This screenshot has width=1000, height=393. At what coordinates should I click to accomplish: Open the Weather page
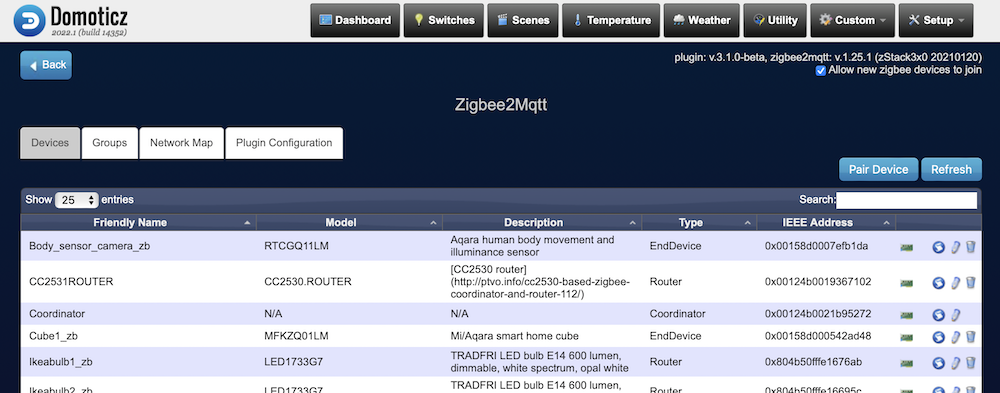702,20
